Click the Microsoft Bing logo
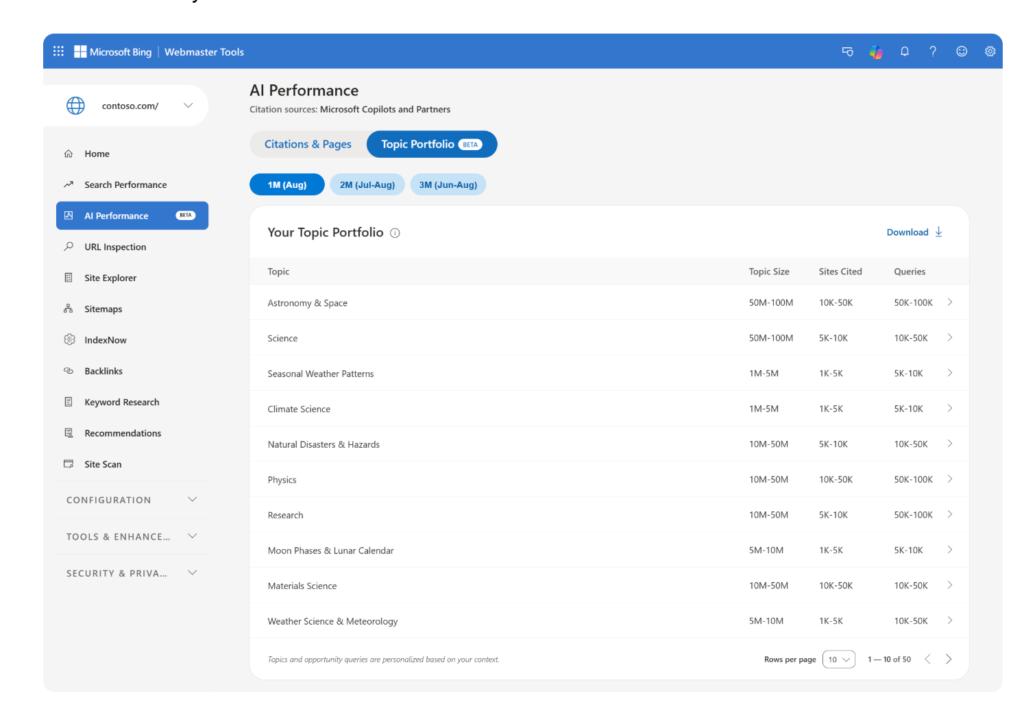 pyautogui.click(x=112, y=52)
